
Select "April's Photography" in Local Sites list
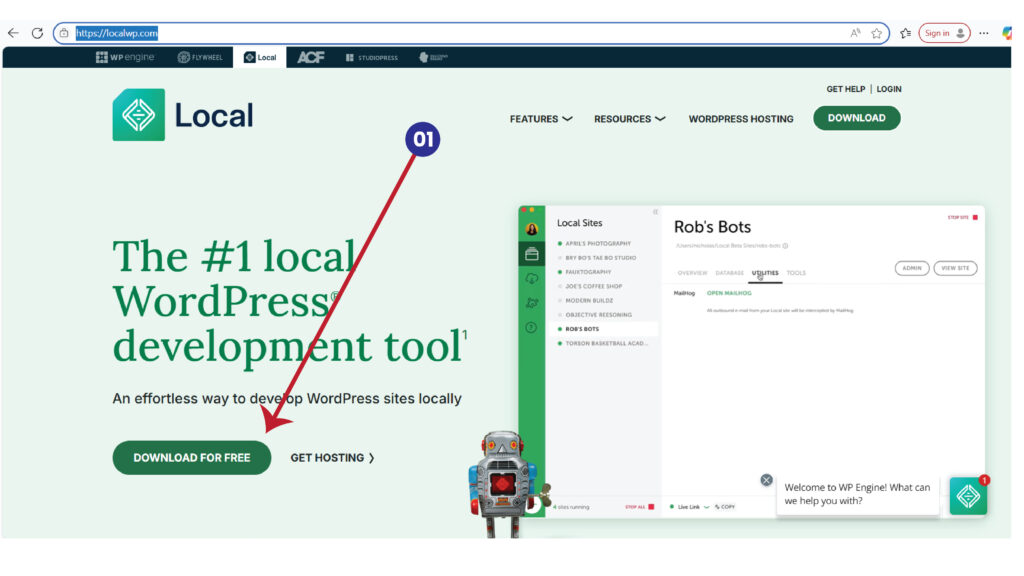coord(598,244)
